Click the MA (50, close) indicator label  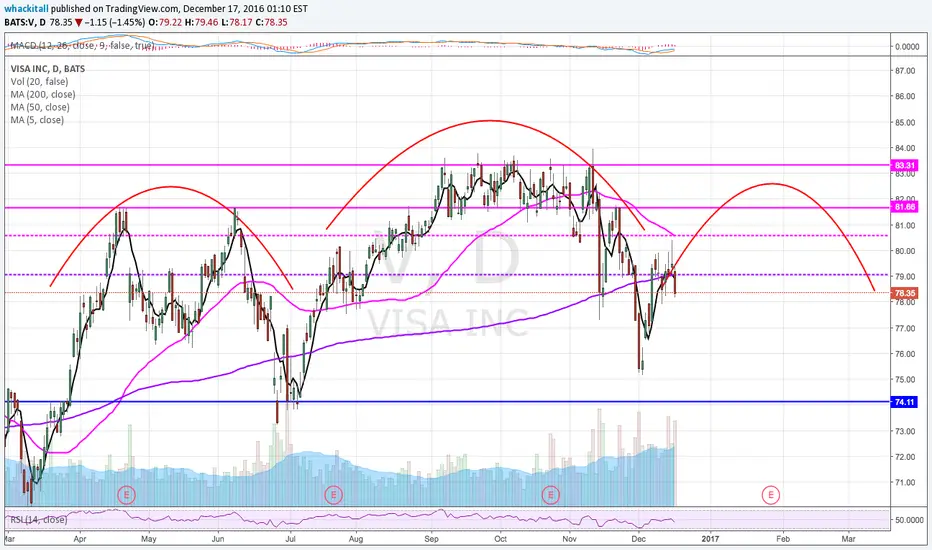pyautogui.click(x=40, y=107)
